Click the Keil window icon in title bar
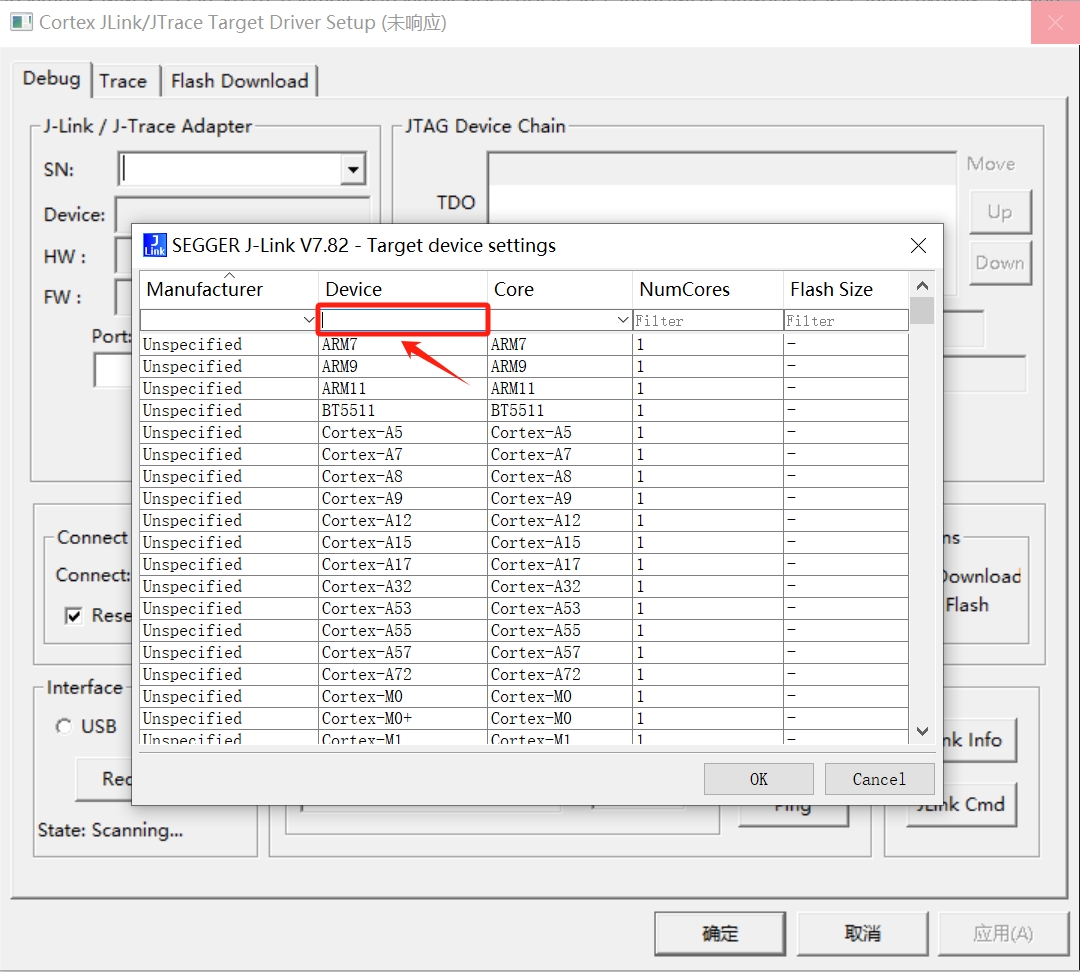The image size is (1080, 972). click(x=21, y=22)
